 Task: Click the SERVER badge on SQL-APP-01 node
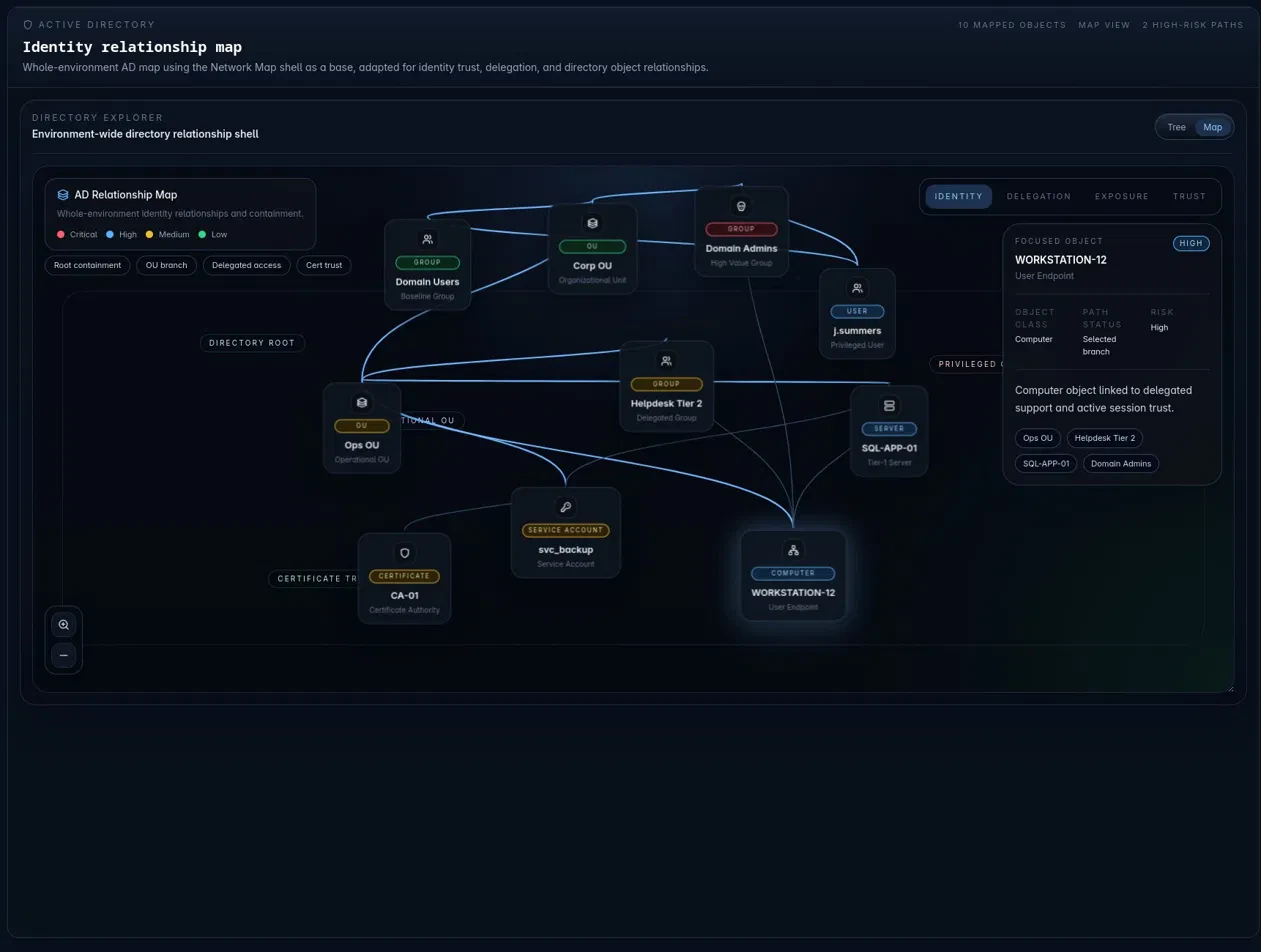tap(889, 428)
